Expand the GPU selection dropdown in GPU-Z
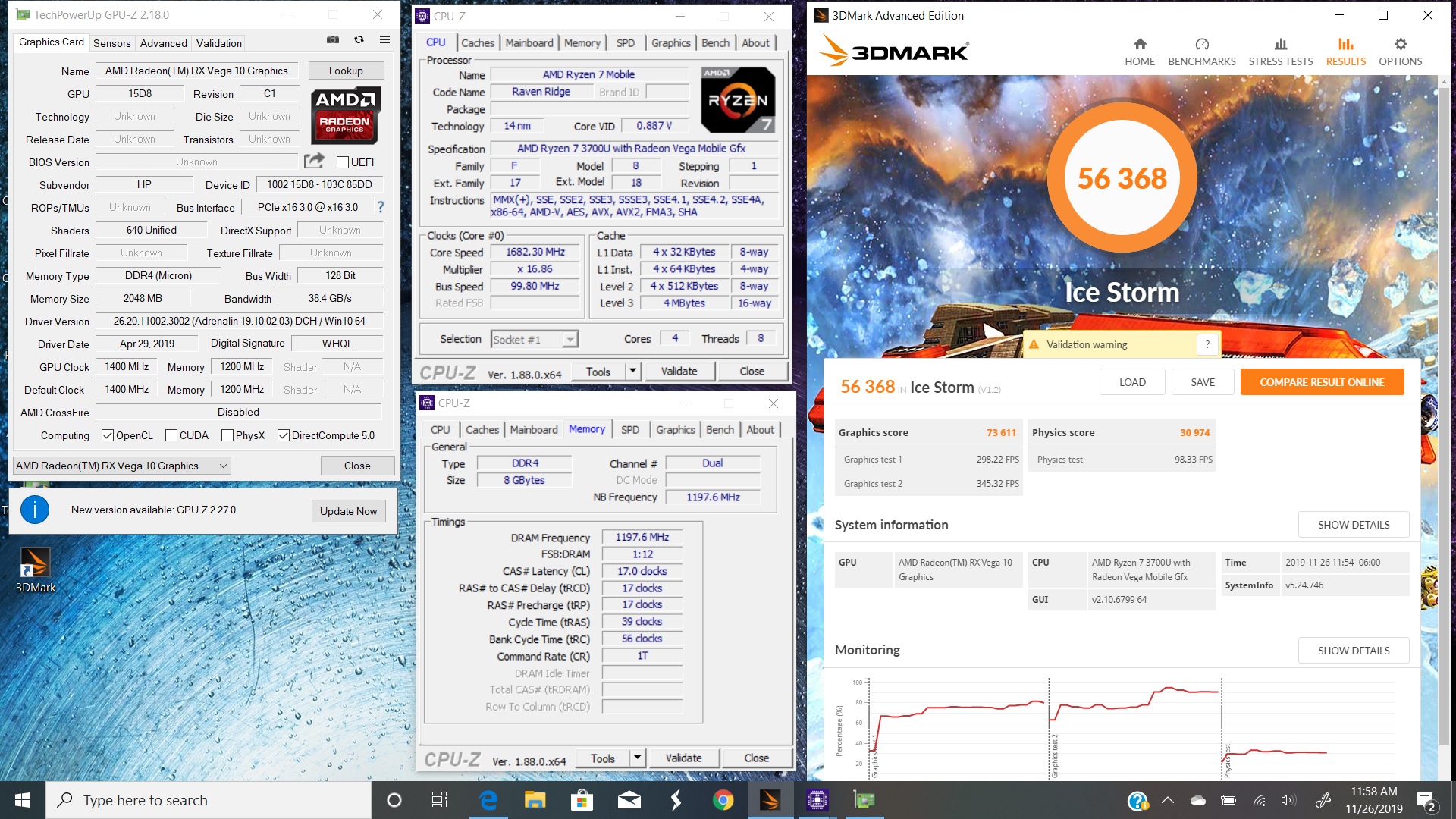Screen dimensions: 1456x819 122,466
